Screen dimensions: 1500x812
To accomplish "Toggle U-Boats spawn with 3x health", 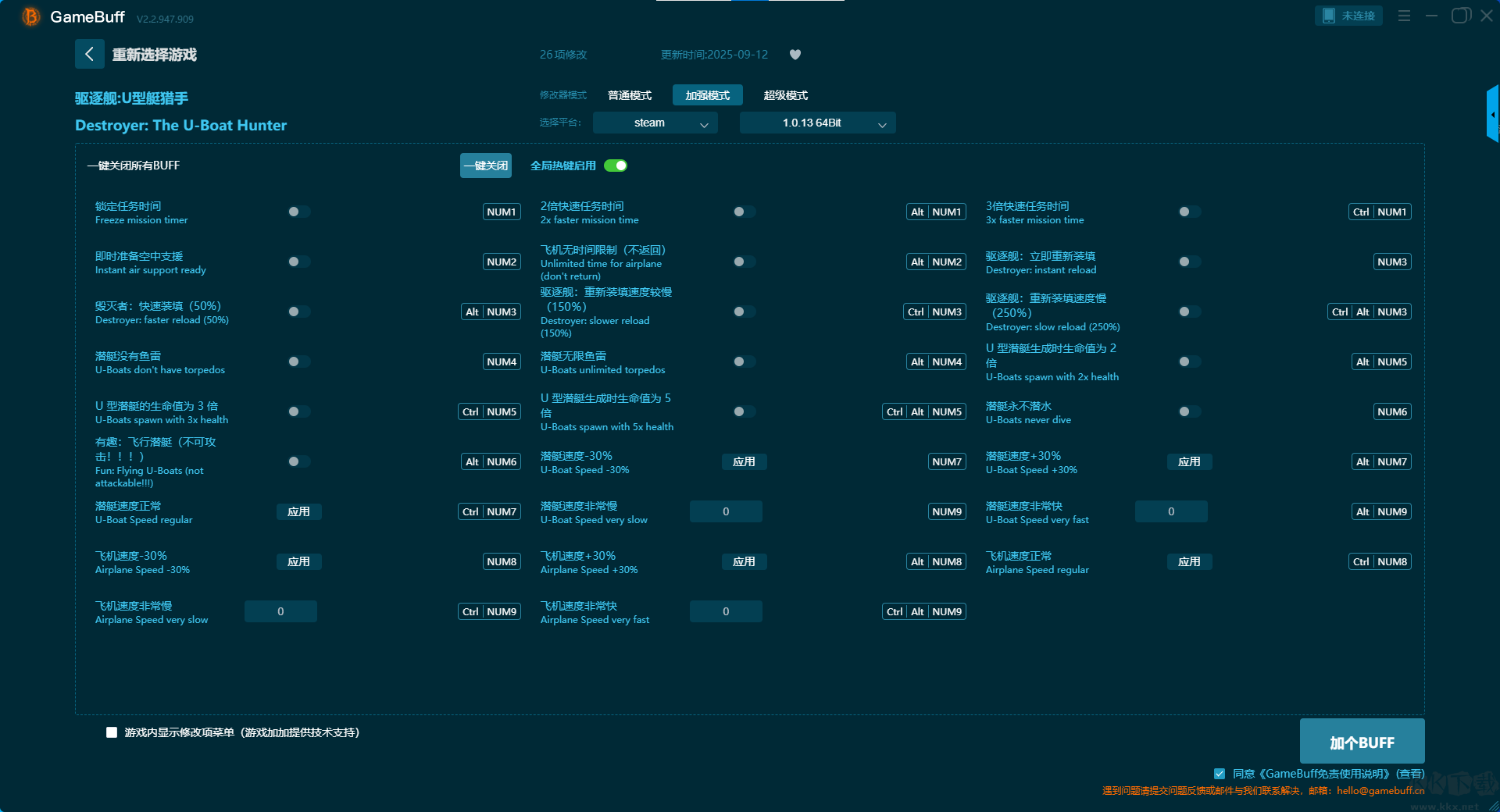I will tap(299, 411).
